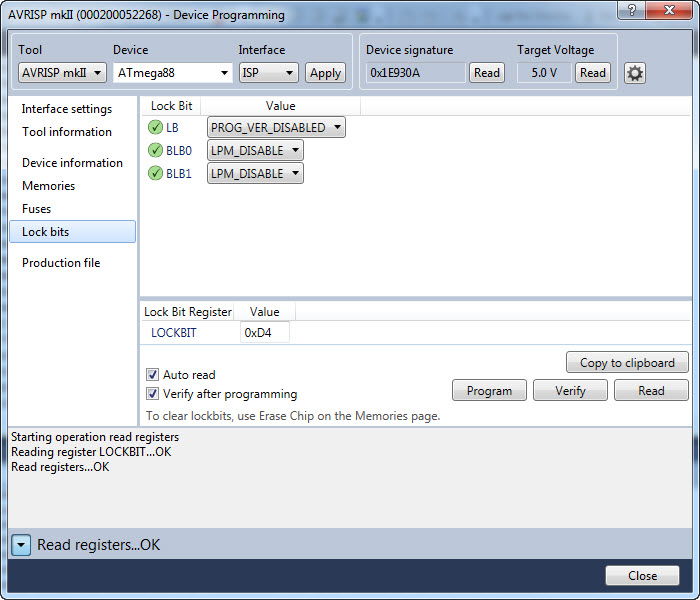Open the Tool dropdown showing AVRISP mkII
Viewport: 700px width, 600px height.
[x=62, y=73]
